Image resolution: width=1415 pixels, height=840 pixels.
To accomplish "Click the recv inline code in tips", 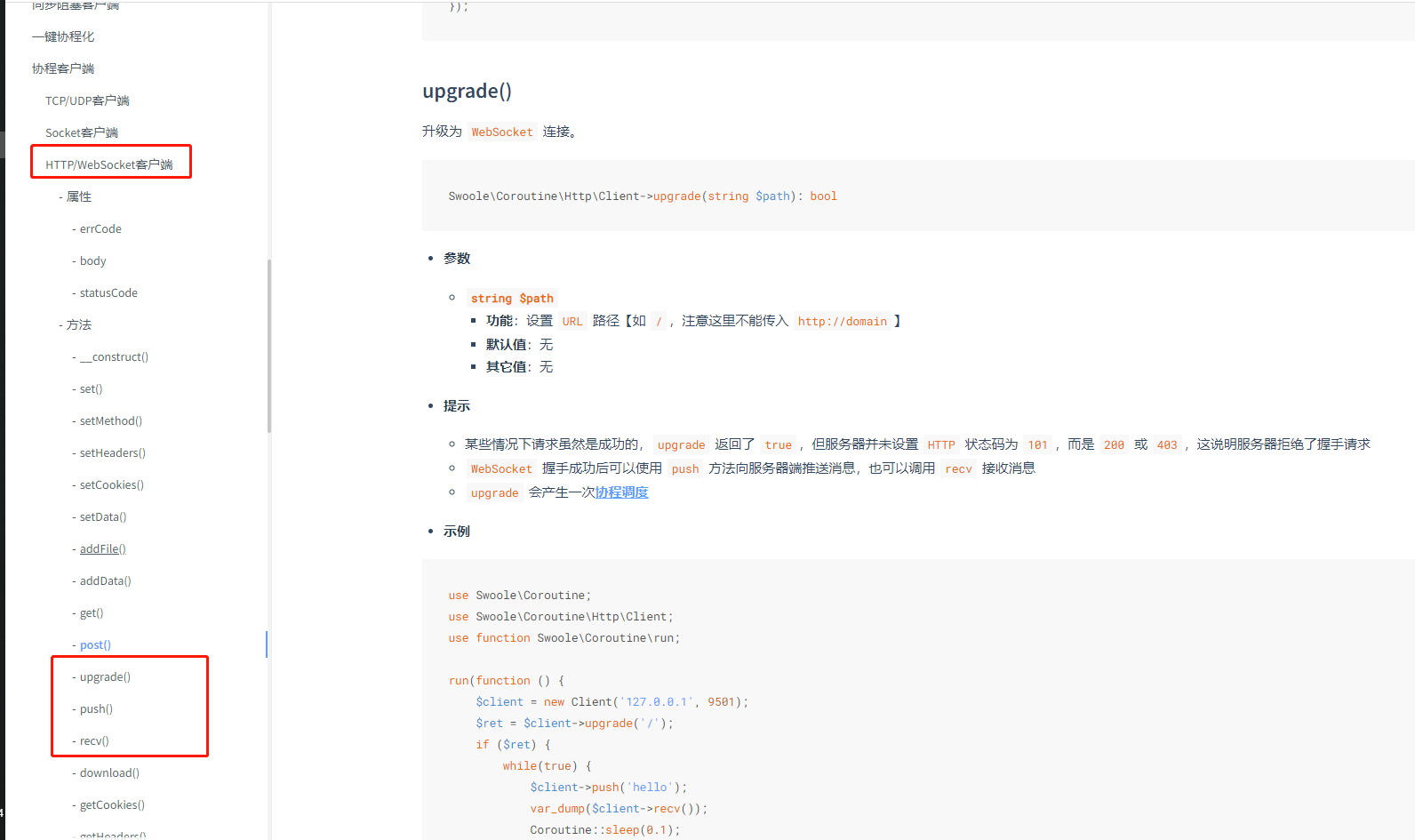I will click(x=958, y=468).
